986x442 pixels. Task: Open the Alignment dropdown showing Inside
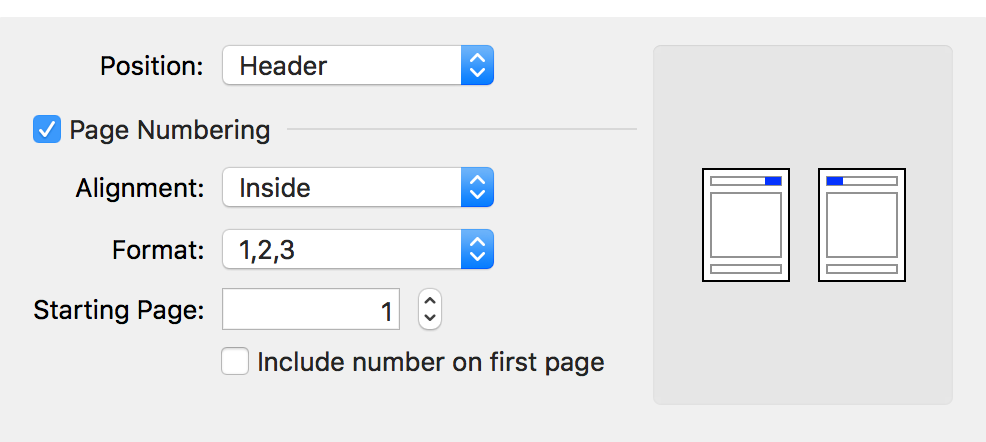click(x=342, y=187)
